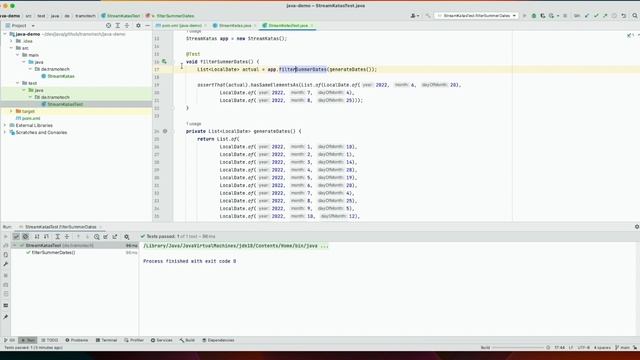Image resolution: width=640 pixels, height=360 pixels.
Task: Click Git push arrow icon
Action: click(x=605, y=16)
